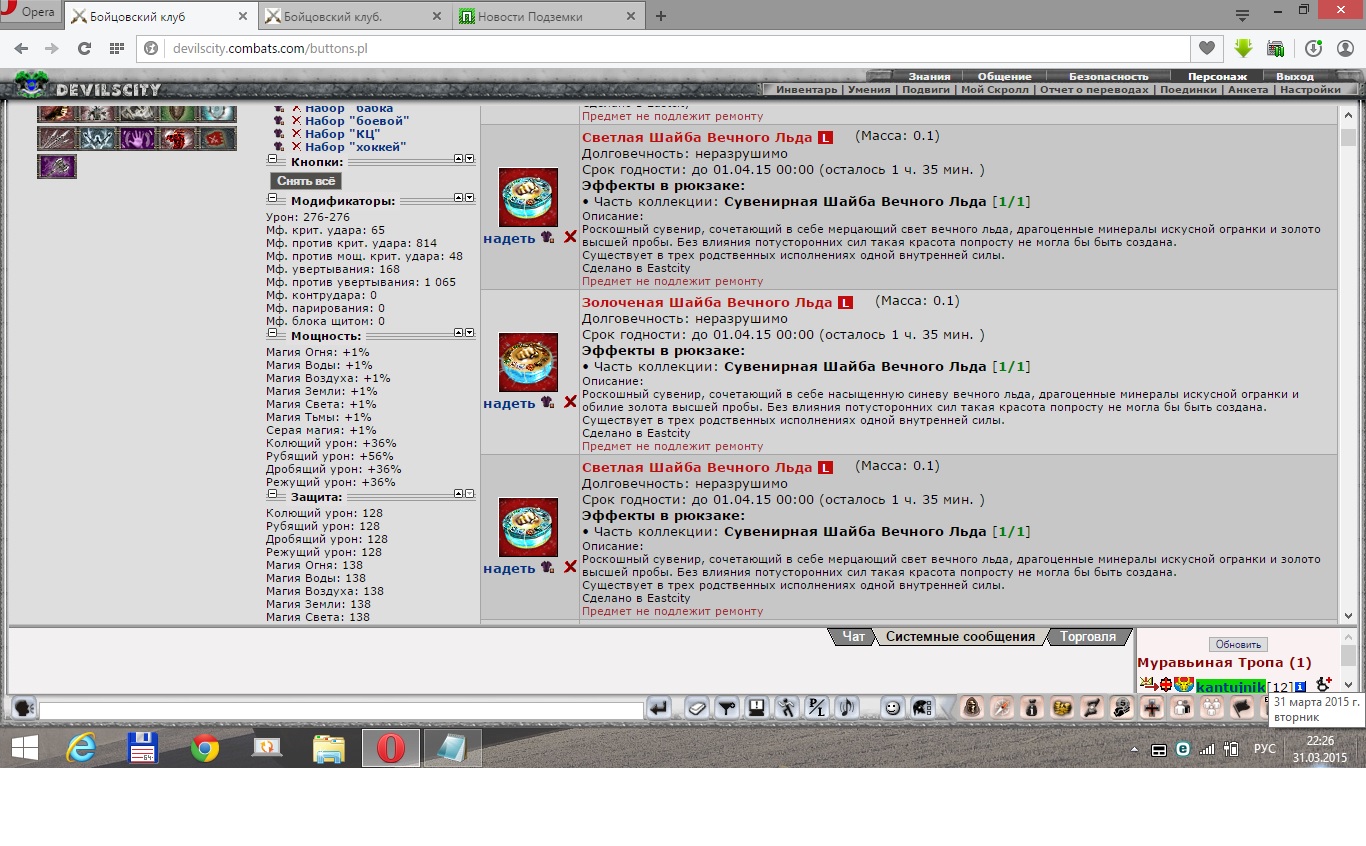Image resolution: width=1366 pixels, height=846 pixels.
Task: Move the Защита section up
Action: click(458, 494)
